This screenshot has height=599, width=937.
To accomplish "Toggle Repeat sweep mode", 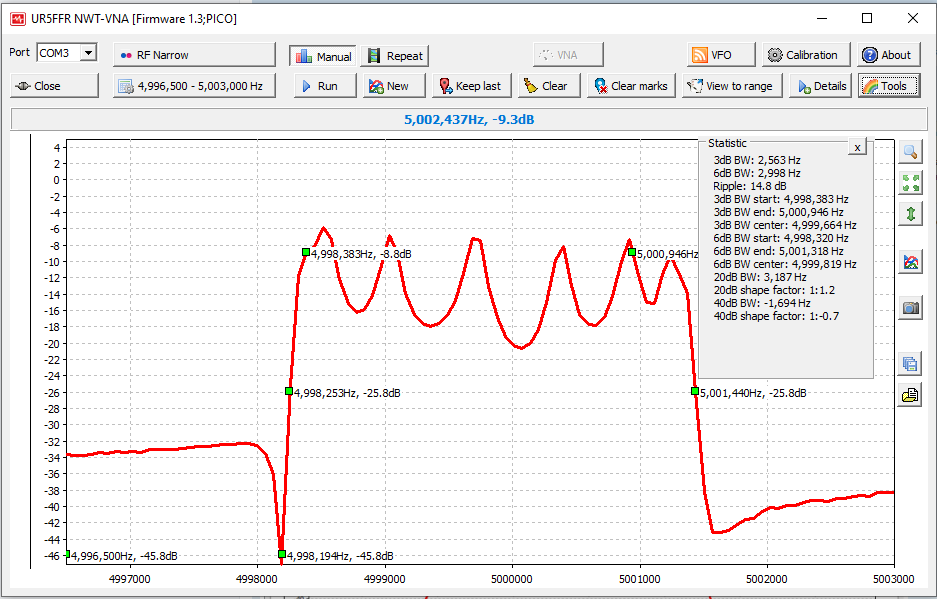I will (x=395, y=56).
